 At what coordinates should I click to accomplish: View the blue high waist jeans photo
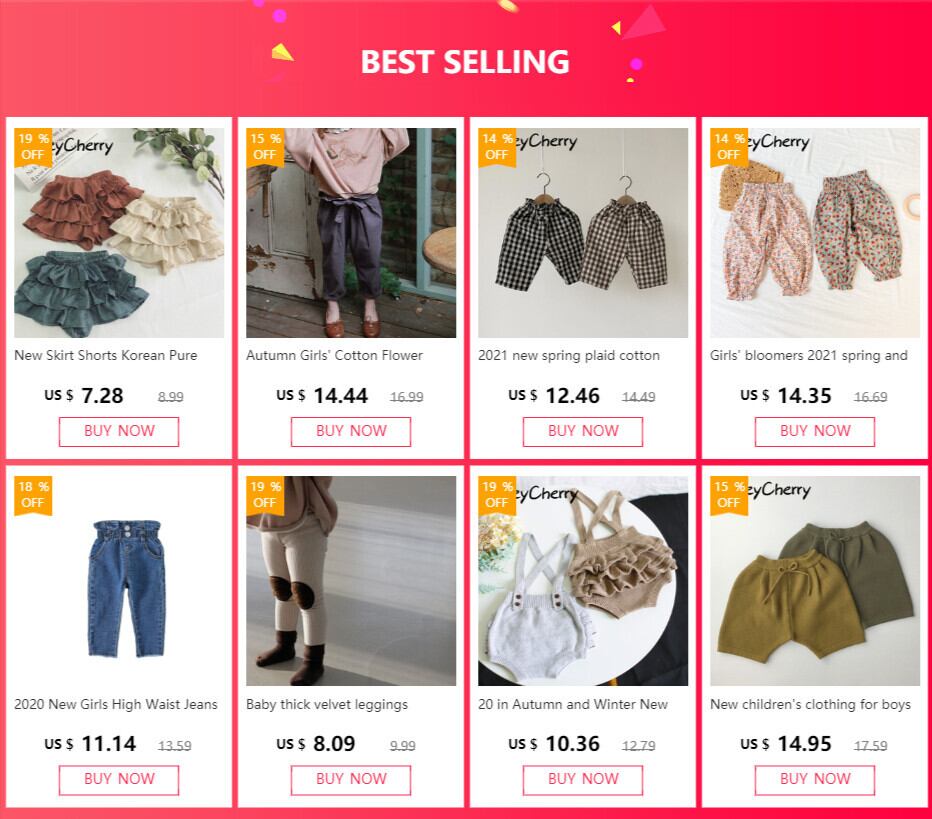(119, 581)
